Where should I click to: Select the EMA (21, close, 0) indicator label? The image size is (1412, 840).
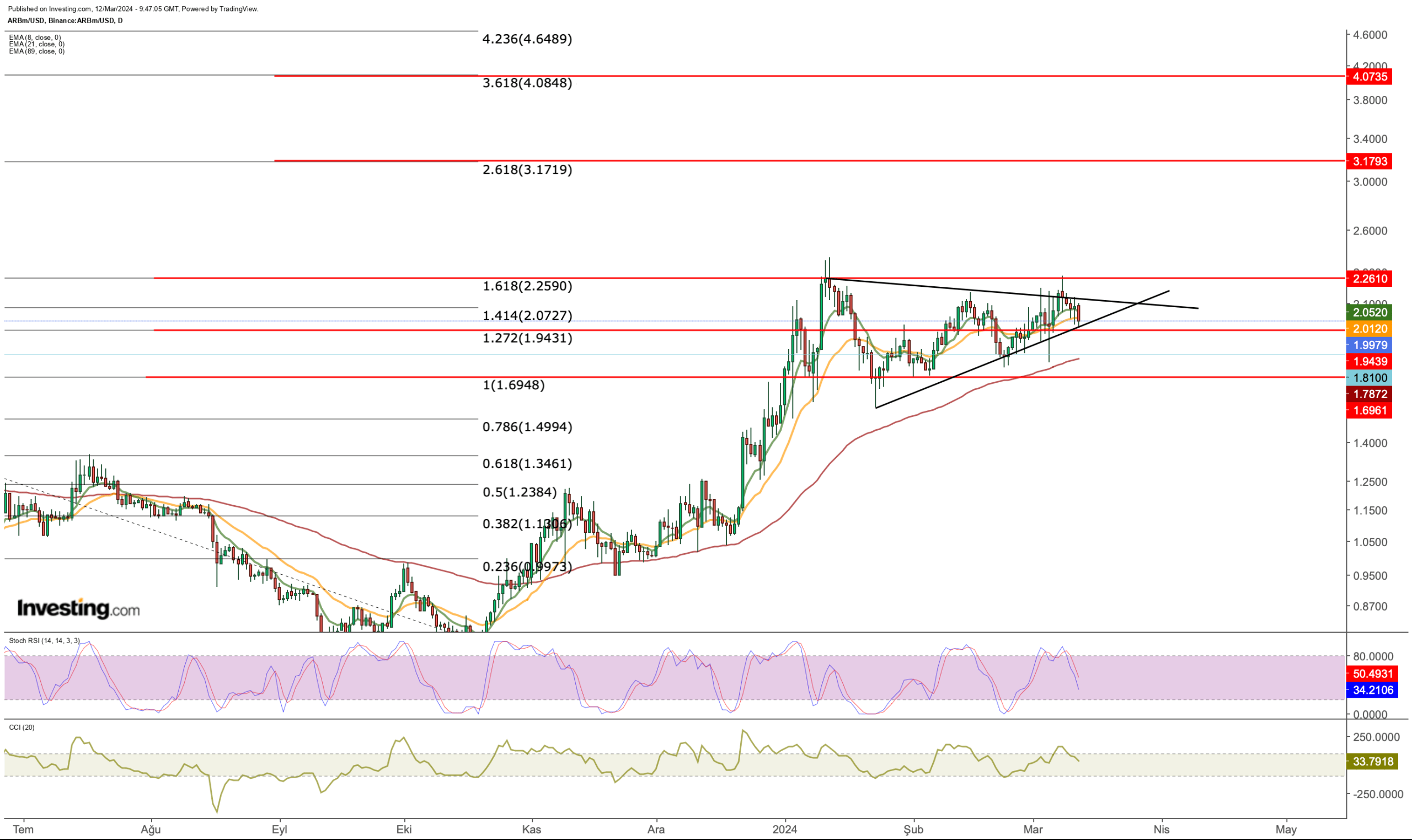37,44
